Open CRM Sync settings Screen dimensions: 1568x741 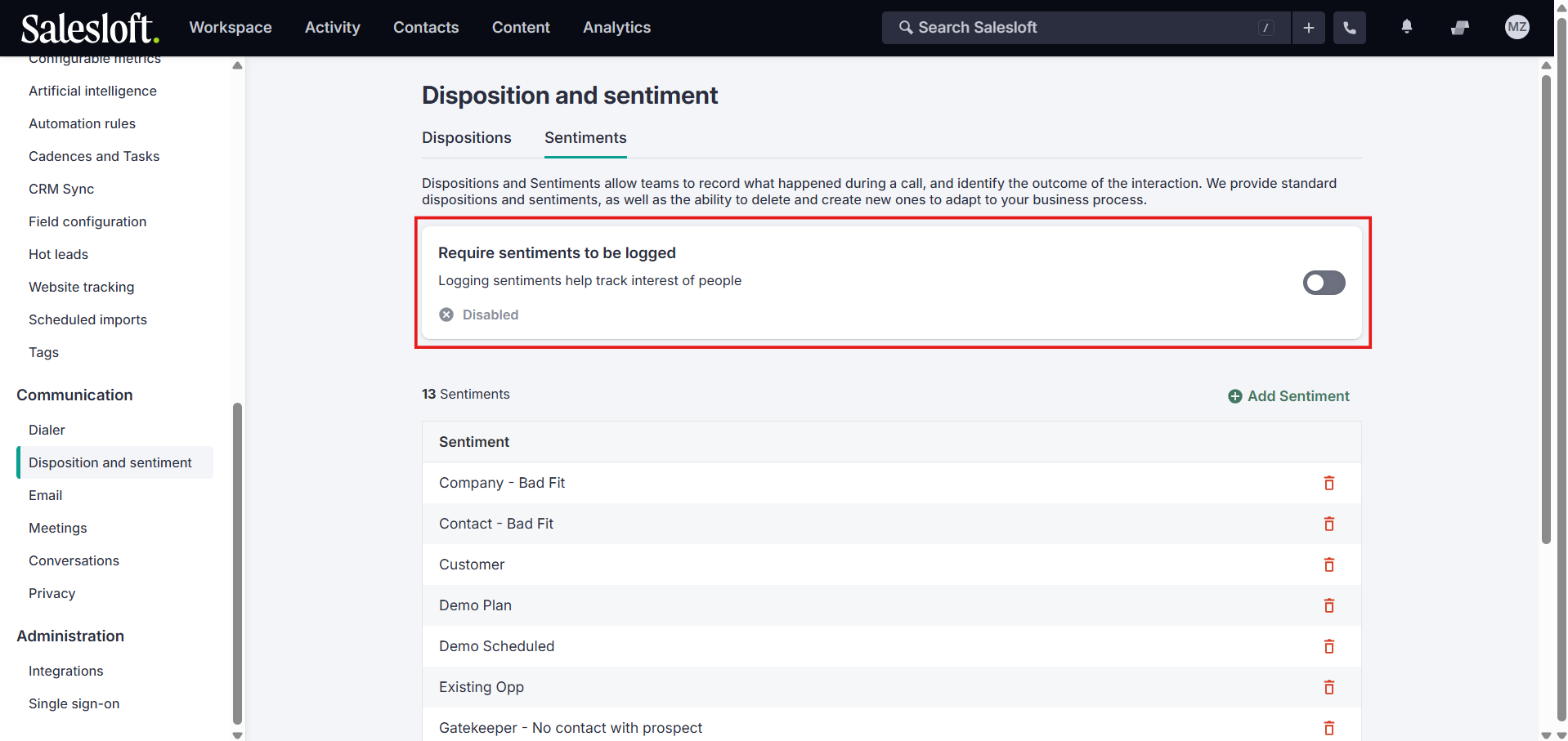(61, 189)
